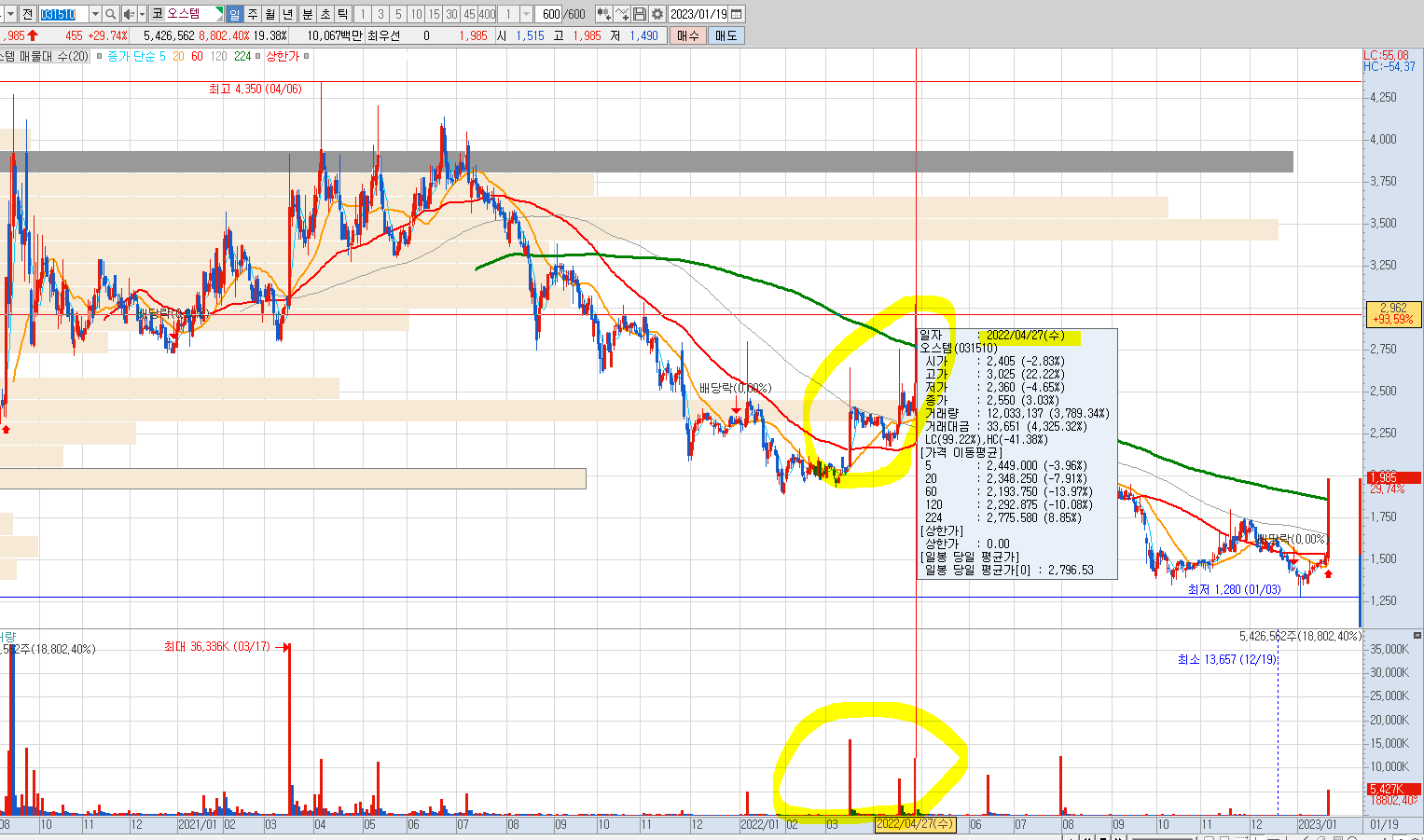Select the 3 interval button
This screenshot has width=1424, height=840.
[380, 14]
